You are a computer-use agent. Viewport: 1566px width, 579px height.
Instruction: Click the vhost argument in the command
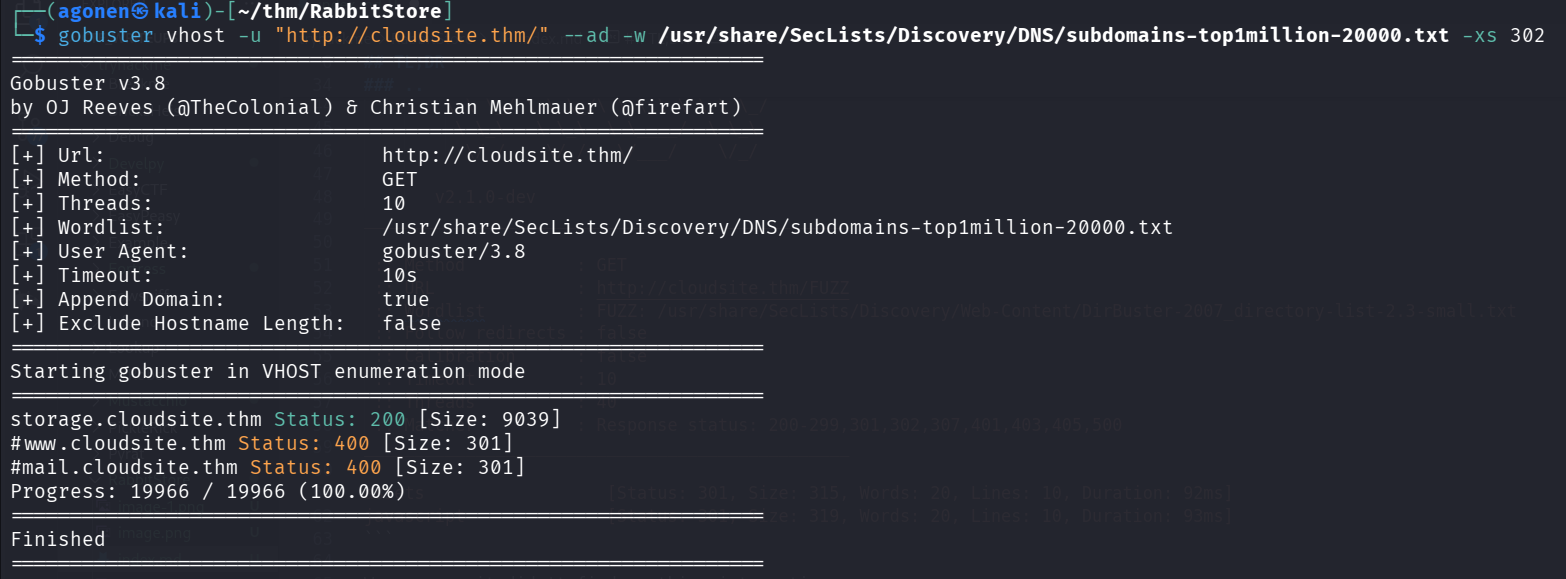click(195, 36)
